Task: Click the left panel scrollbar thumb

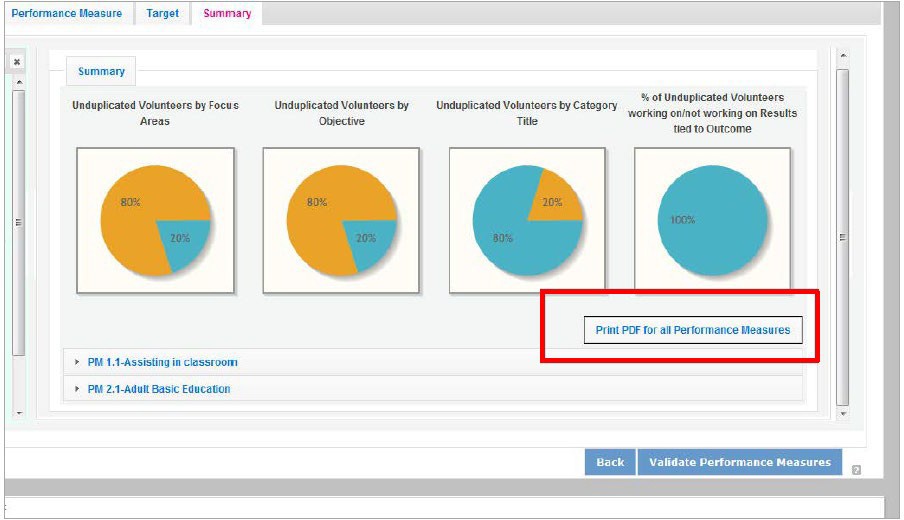Action: tap(19, 223)
